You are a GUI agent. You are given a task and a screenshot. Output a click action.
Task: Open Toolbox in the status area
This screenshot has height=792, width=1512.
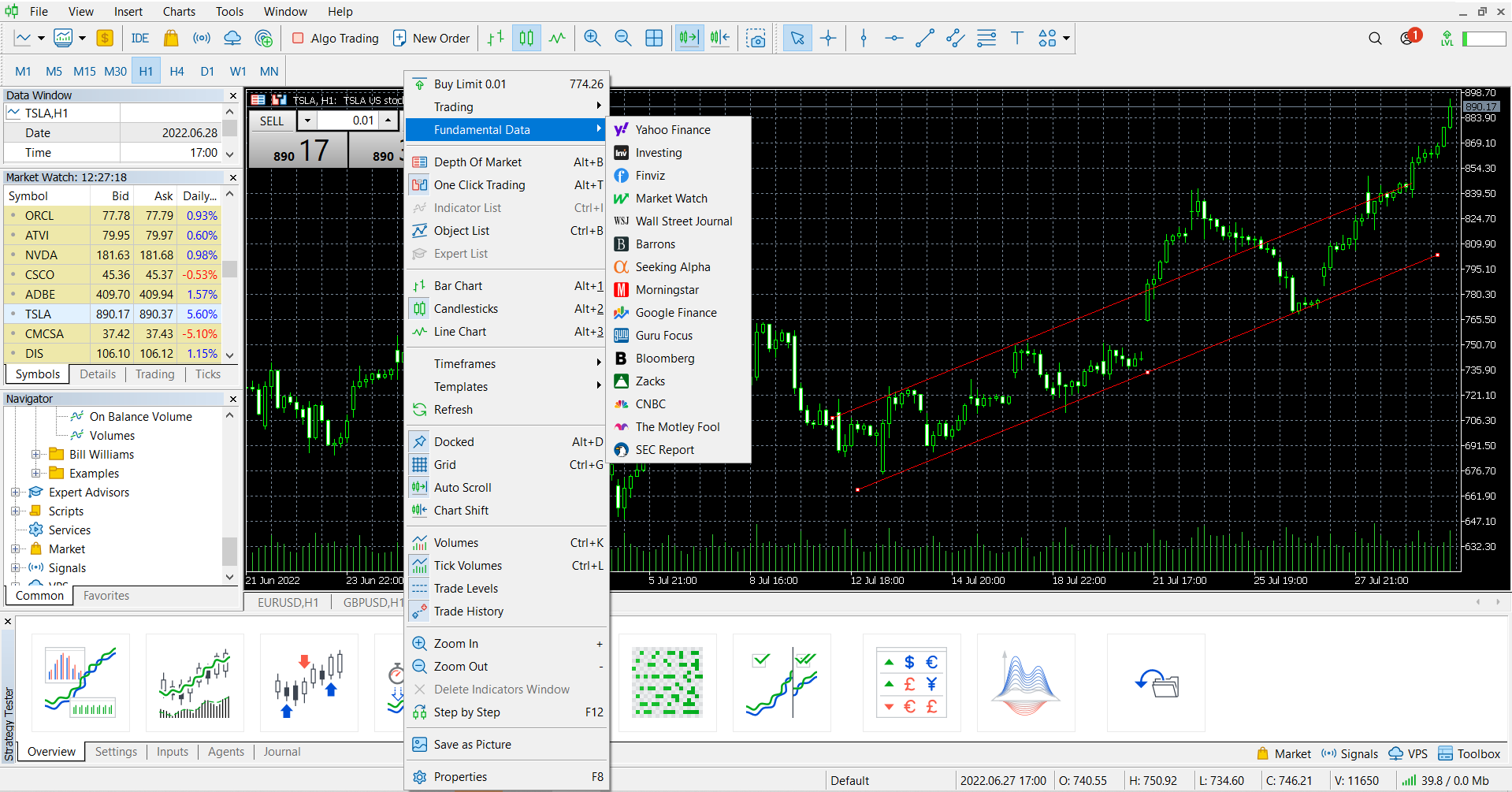(x=1469, y=753)
